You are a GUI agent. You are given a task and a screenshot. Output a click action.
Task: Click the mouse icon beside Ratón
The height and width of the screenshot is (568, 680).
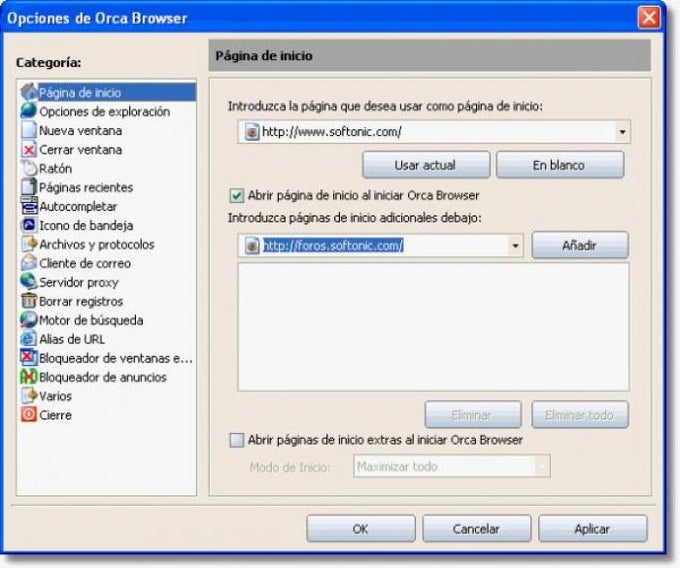(29, 168)
